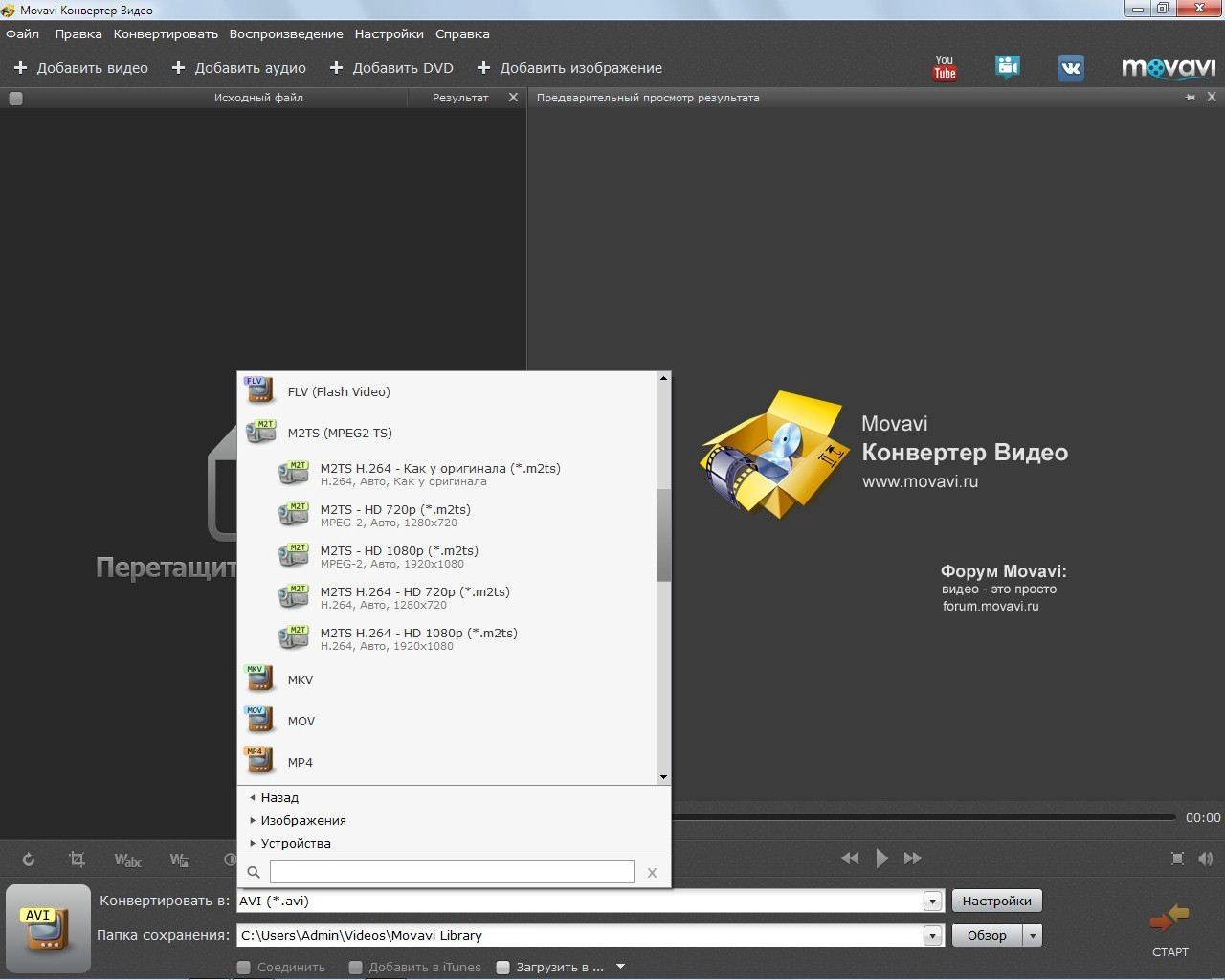Click the search magnifier icon
The height and width of the screenshot is (980, 1225).
[254, 872]
